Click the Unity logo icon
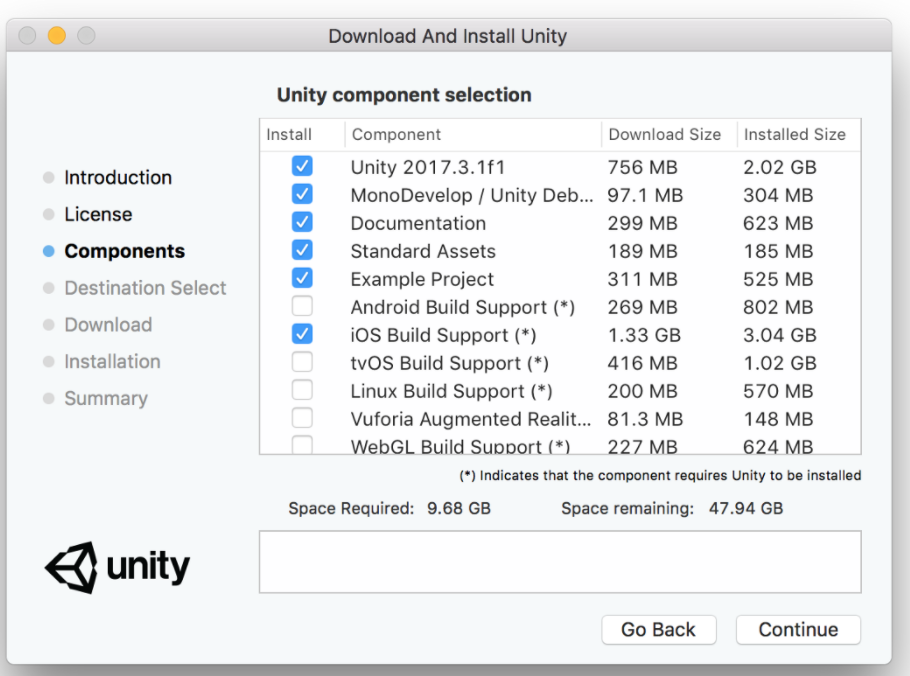Image resolution: width=910 pixels, height=676 pixels. (x=70, y=568)
